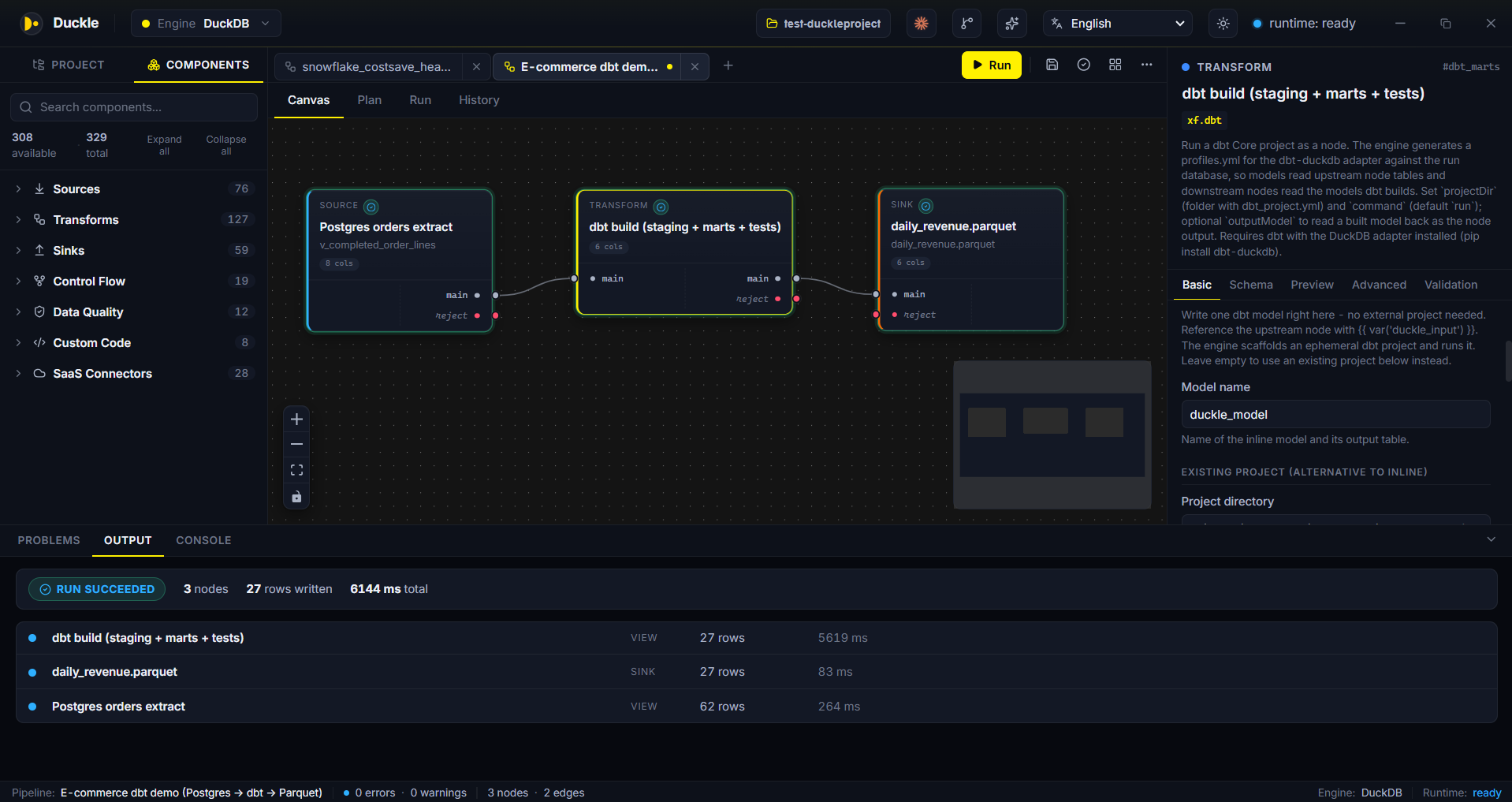Expand the Transforms category
This screenshot has width=1512, height=802.
tap(133, 220)
